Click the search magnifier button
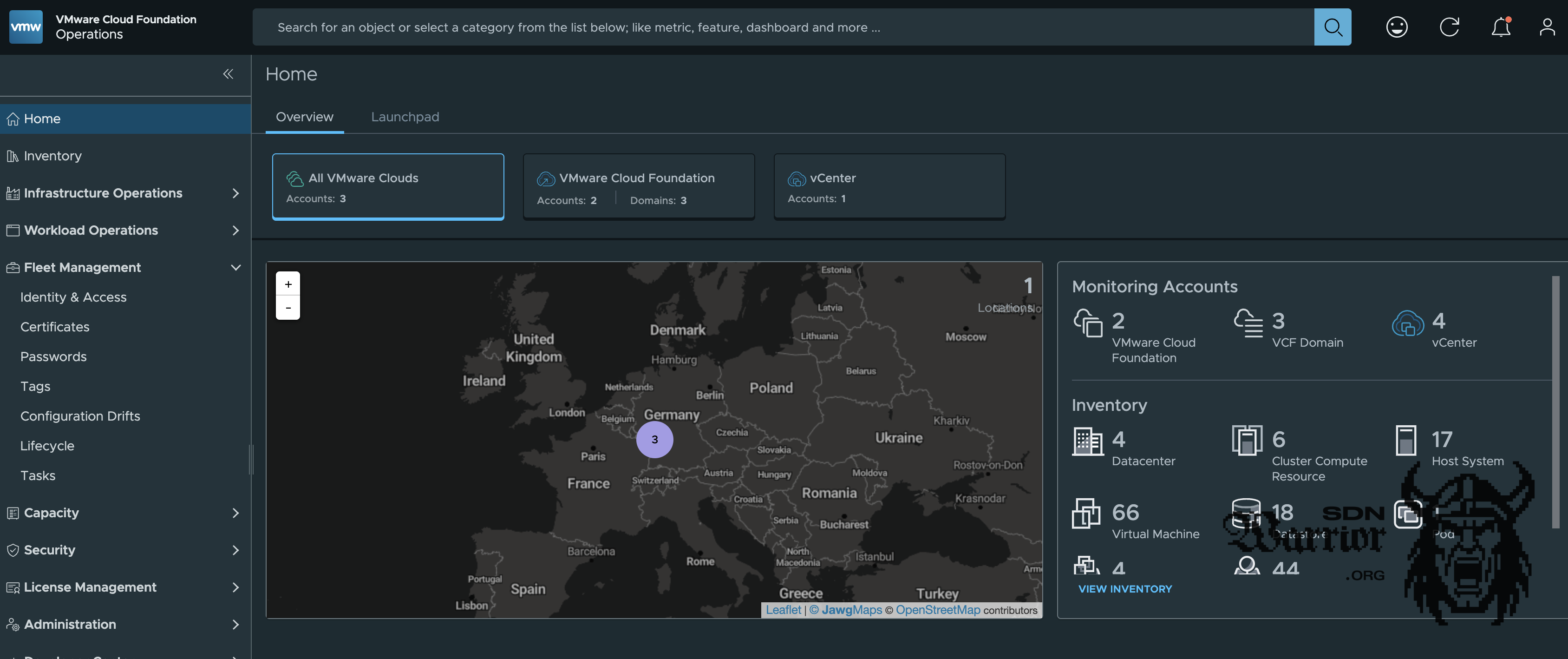Viewport: 1568px width, 659px height. (x=1332, y=27)
